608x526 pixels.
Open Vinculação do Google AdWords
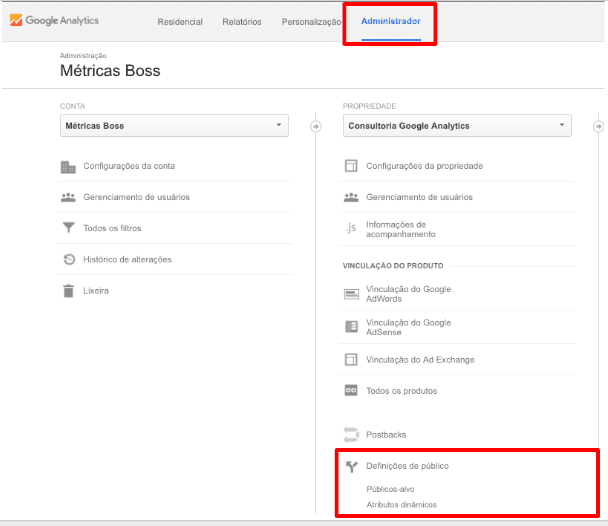[408, 294]
